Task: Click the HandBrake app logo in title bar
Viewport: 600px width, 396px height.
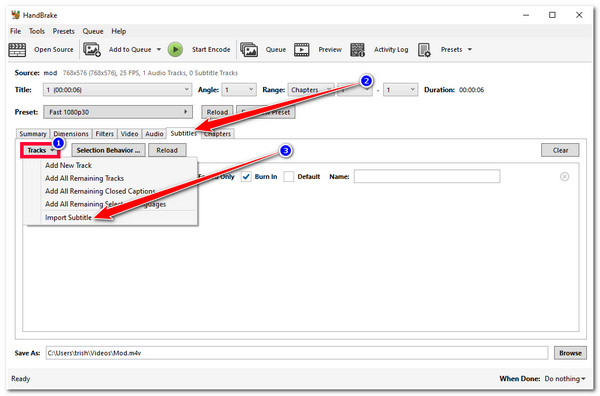Action: point(16,15)
